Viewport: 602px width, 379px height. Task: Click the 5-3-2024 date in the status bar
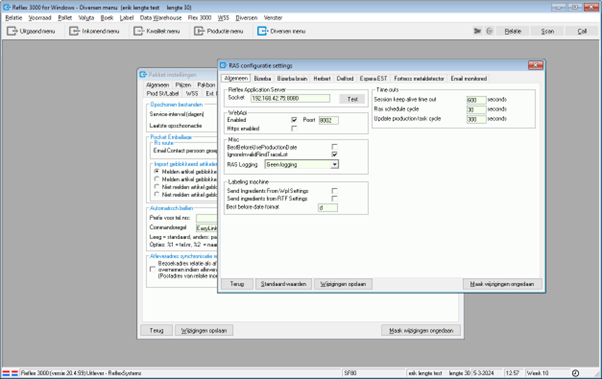(484, 373)
